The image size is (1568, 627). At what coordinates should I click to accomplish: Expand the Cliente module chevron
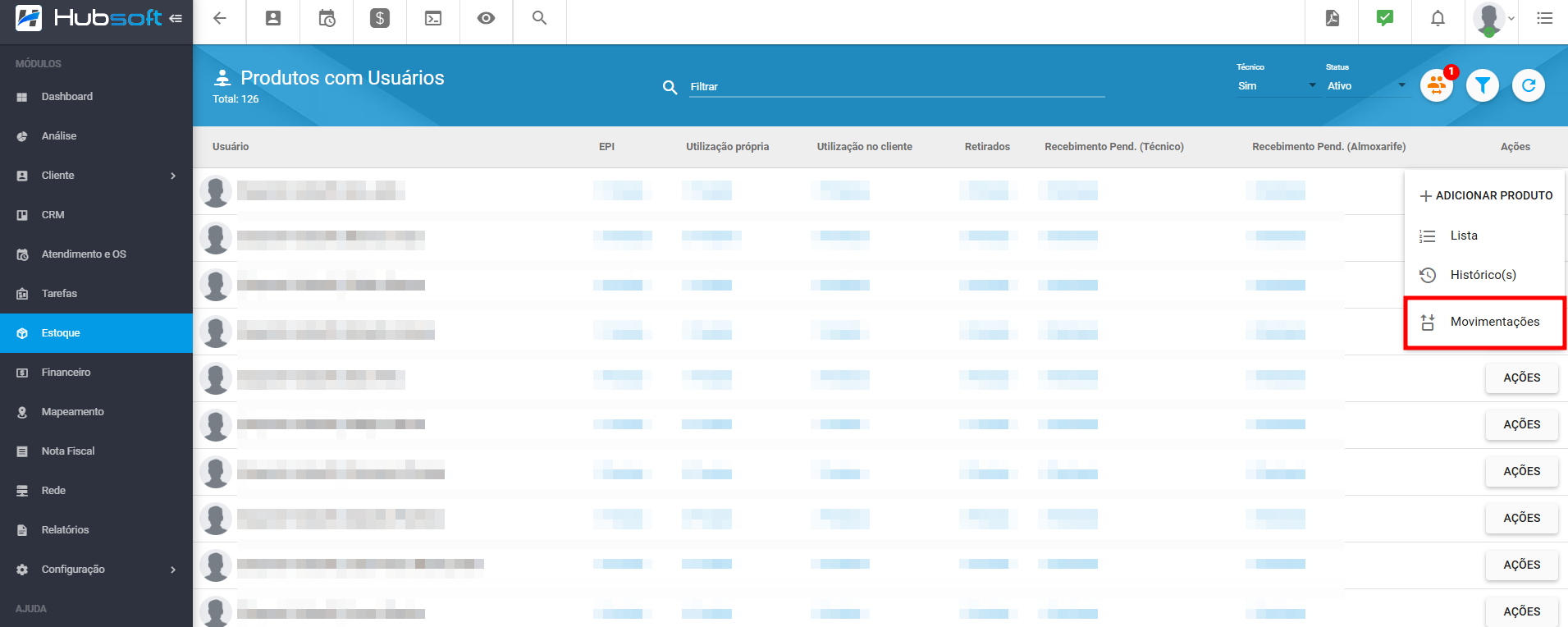(x=173, y=176)
